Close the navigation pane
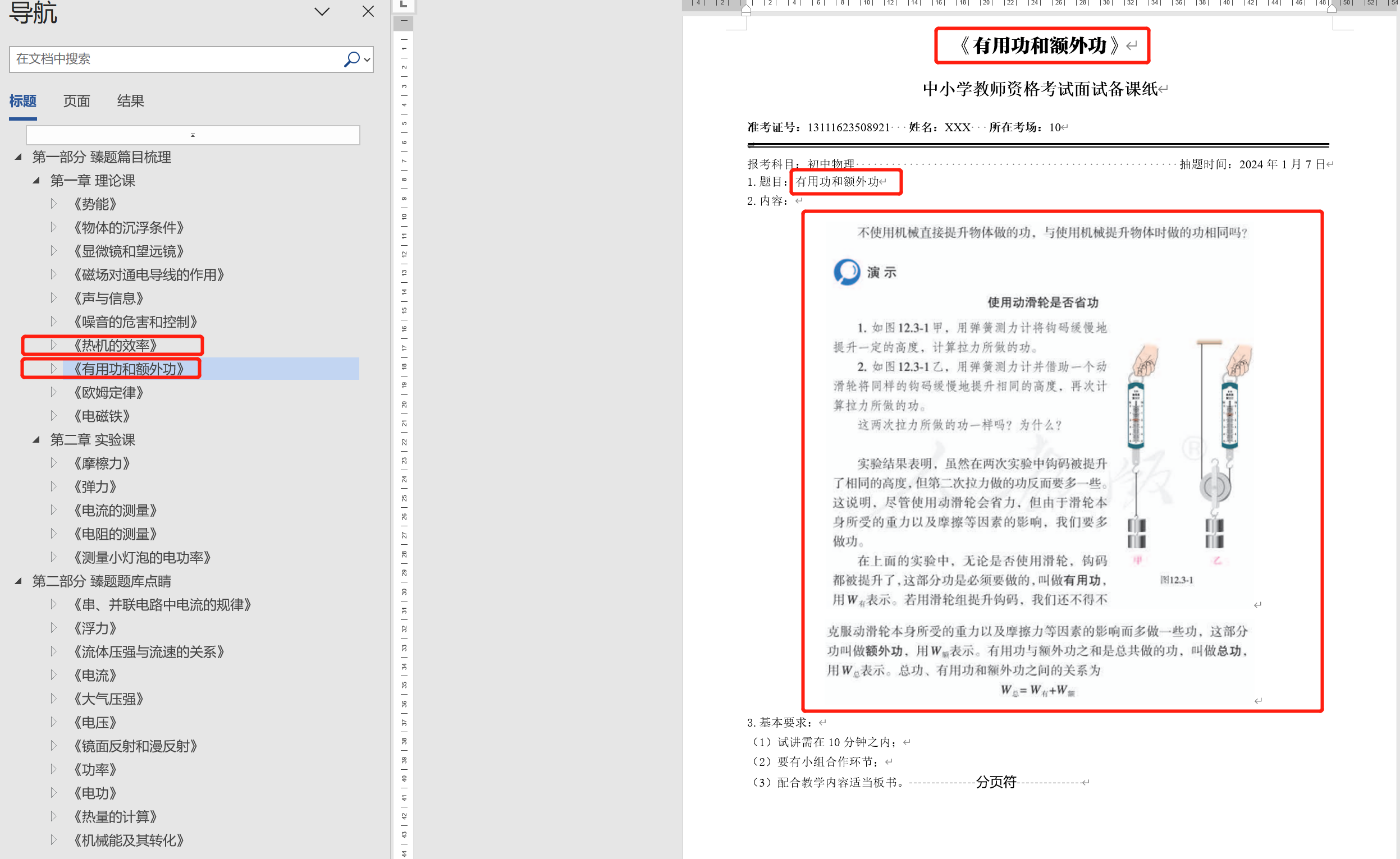 point(368,12)
